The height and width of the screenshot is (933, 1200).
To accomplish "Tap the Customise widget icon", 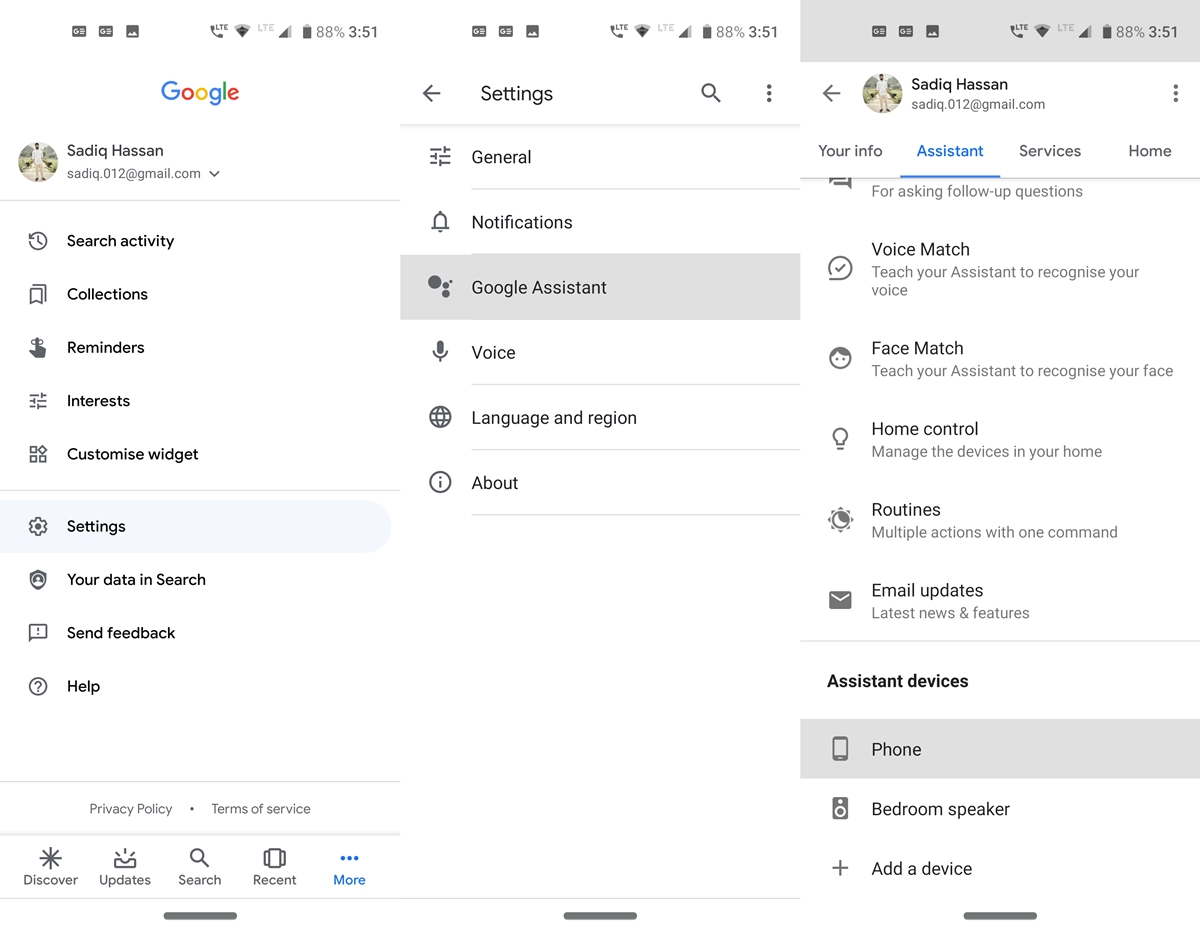I will [38, 454].
